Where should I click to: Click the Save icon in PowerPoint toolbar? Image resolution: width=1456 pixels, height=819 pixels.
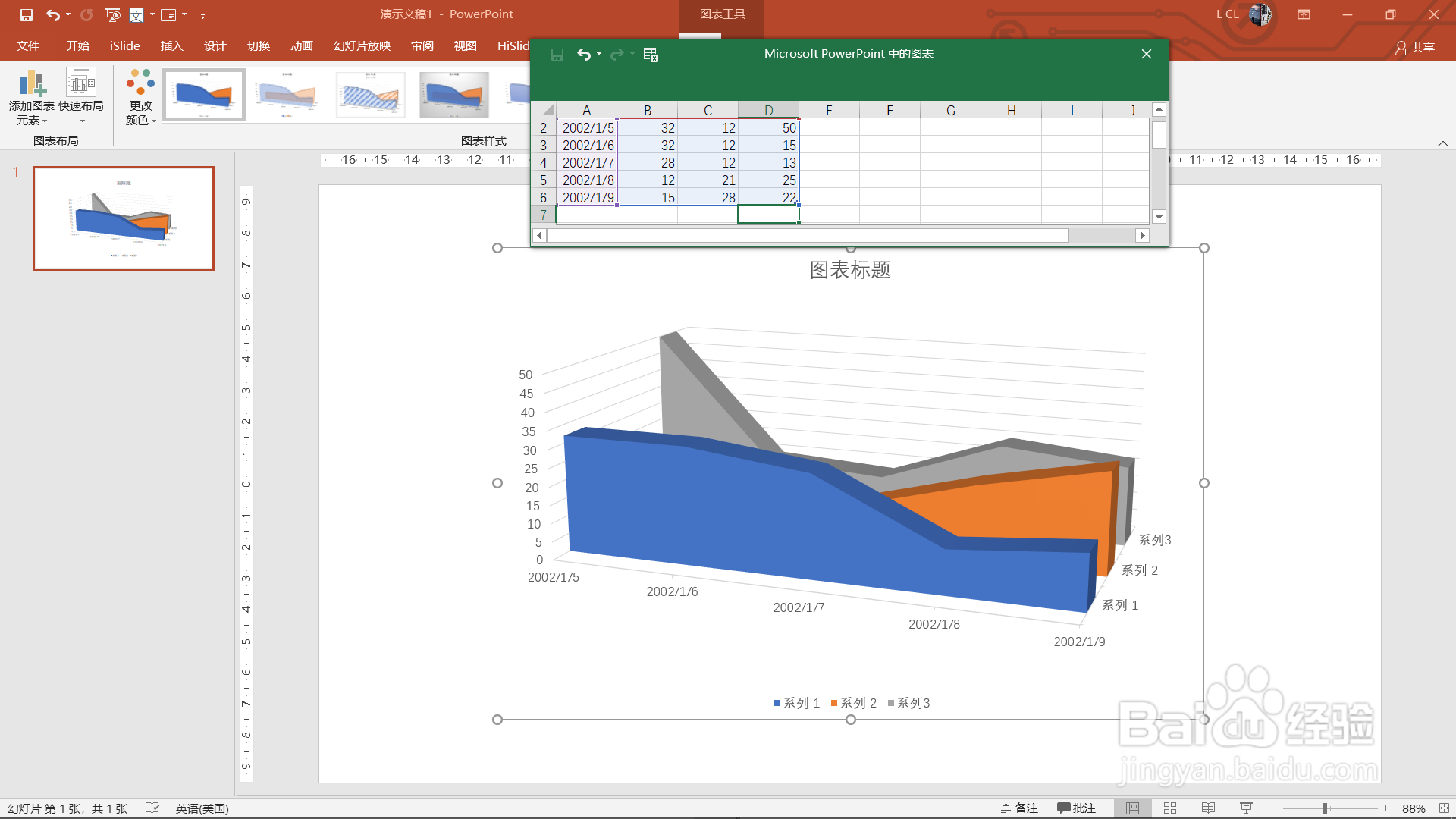[27, 14]
